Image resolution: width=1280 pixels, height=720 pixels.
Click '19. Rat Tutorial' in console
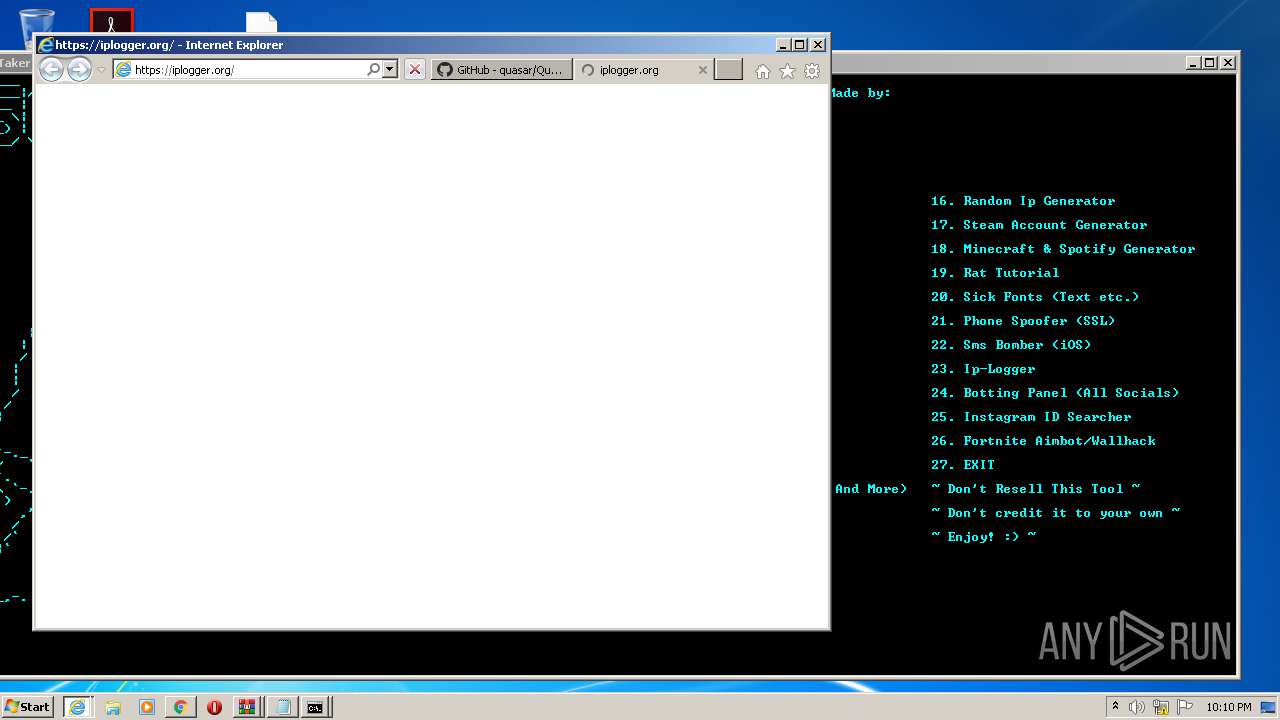tap(995, 273)
